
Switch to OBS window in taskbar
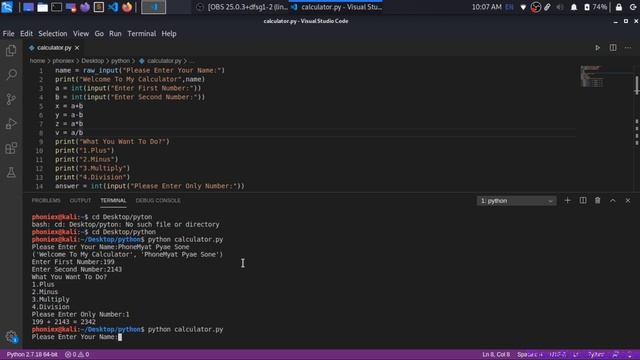tap(242, 7)
